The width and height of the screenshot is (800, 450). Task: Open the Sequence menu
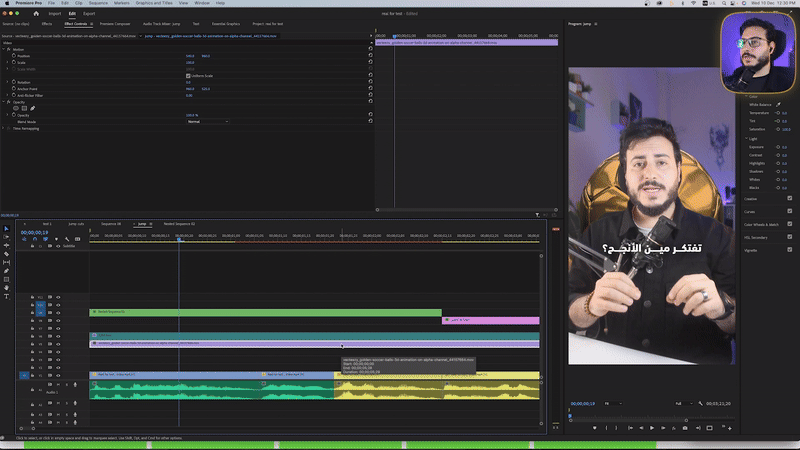pyautogui.click(x=97, y=3)
